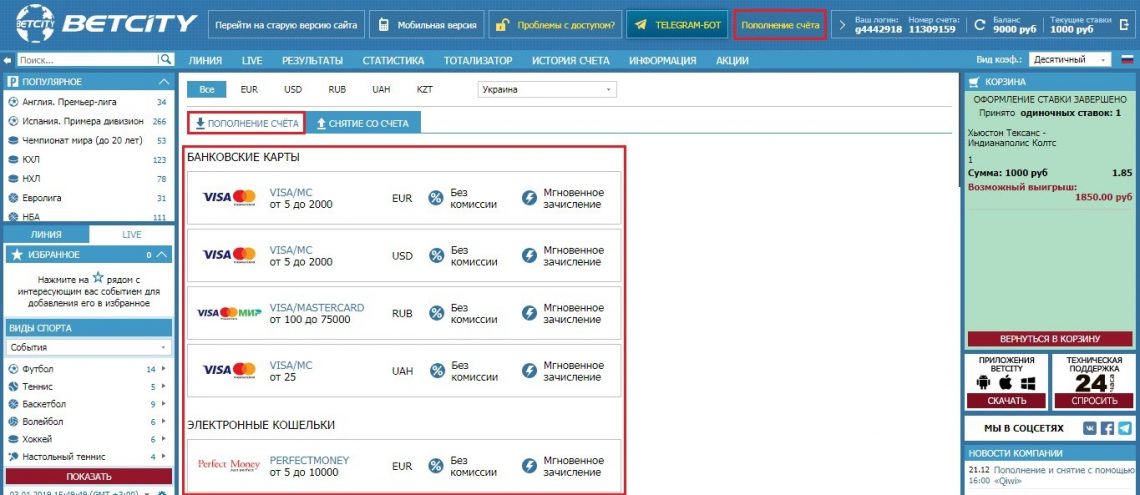This screenshot has width=1140, height=495.
Task: Click the Windows app icon
Action: (x=1028, y=383)
